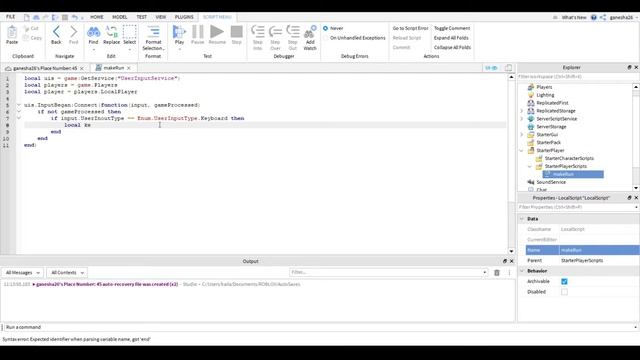
Task: Click the Add Watch icon
Action: click(310, 32)
